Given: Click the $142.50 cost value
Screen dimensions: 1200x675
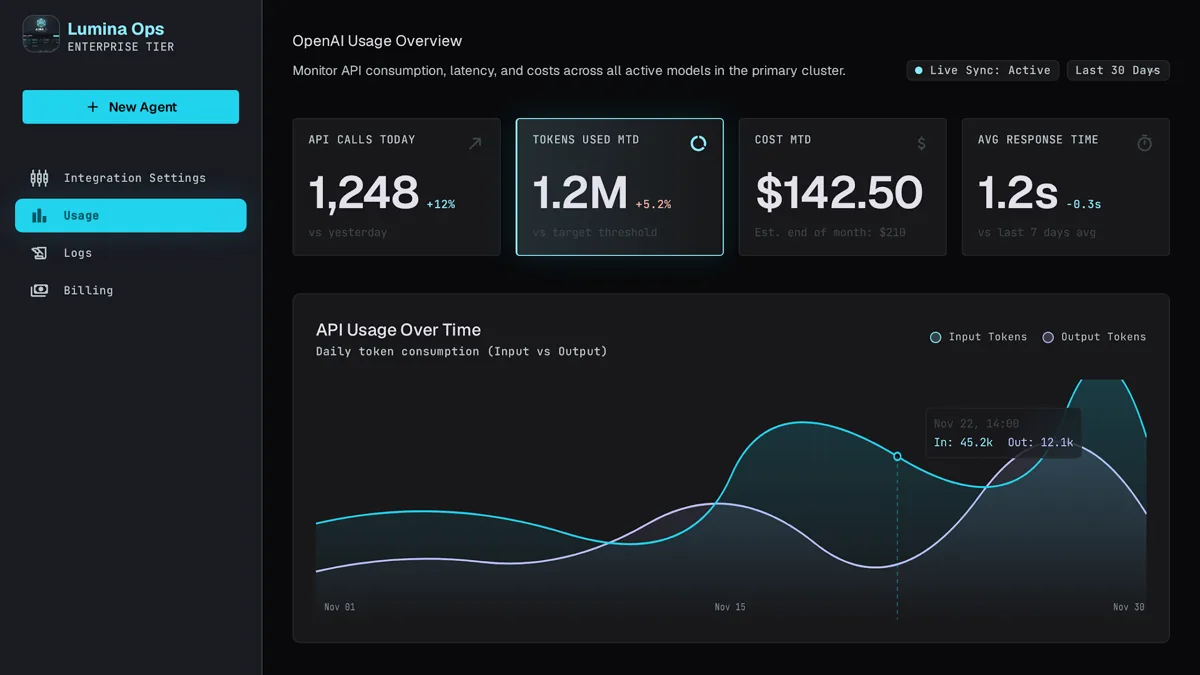Looking at the screenshot, I should pyautogui.click(x=839, y=193).
